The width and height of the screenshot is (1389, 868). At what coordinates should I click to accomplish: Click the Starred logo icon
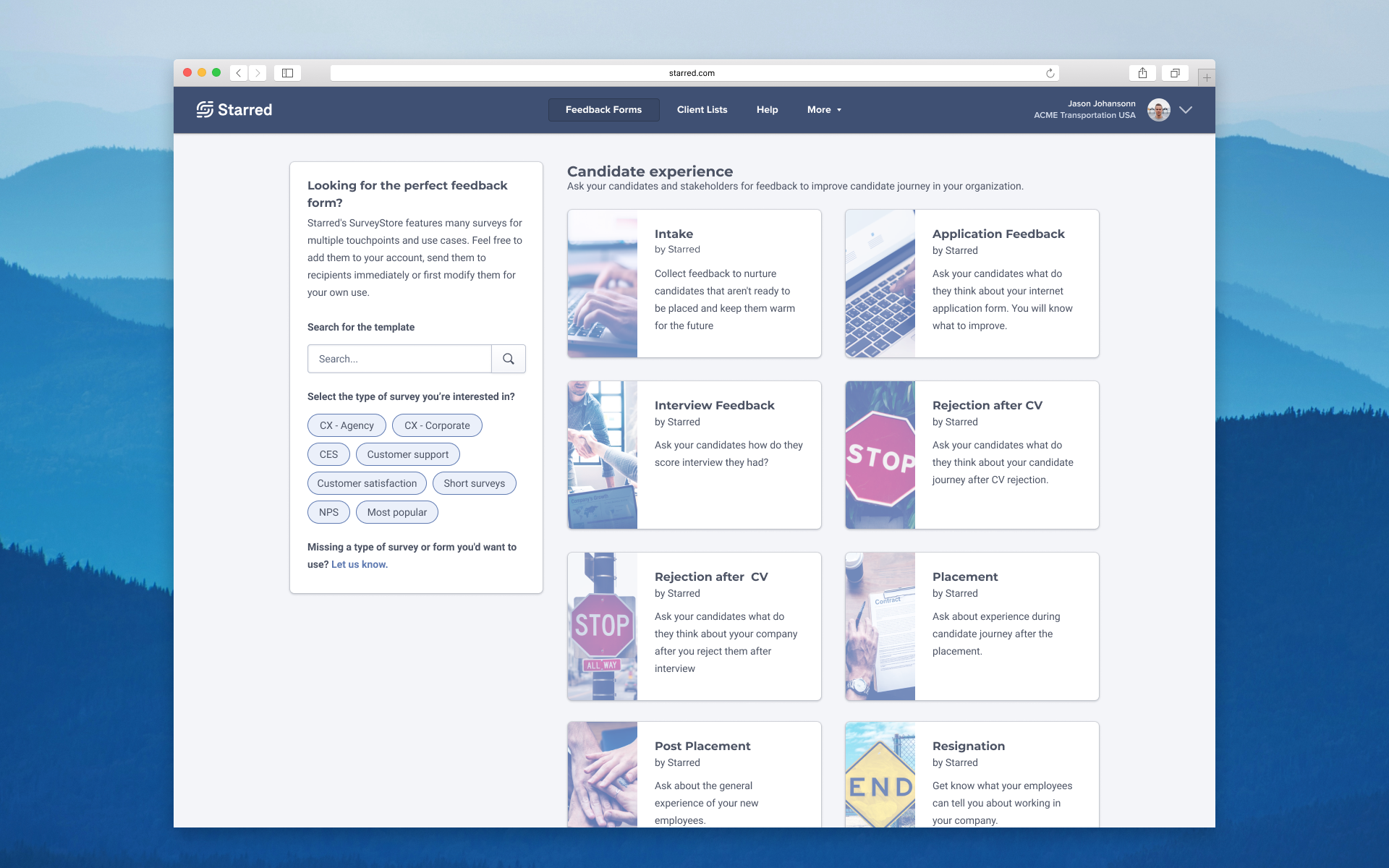[x=205, y=109]
